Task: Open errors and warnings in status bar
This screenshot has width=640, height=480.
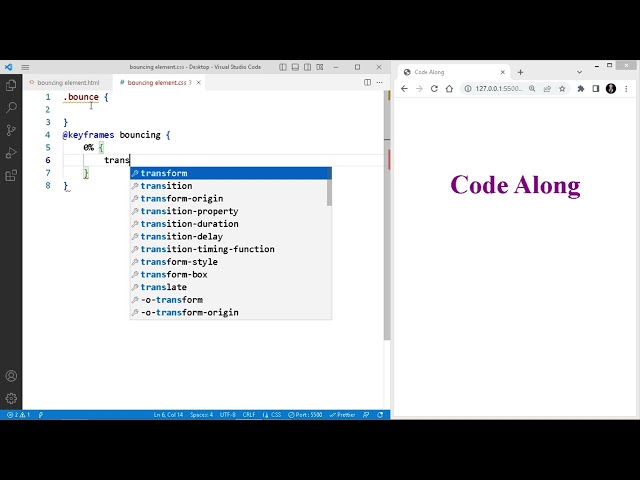Action: coord(18,415)
